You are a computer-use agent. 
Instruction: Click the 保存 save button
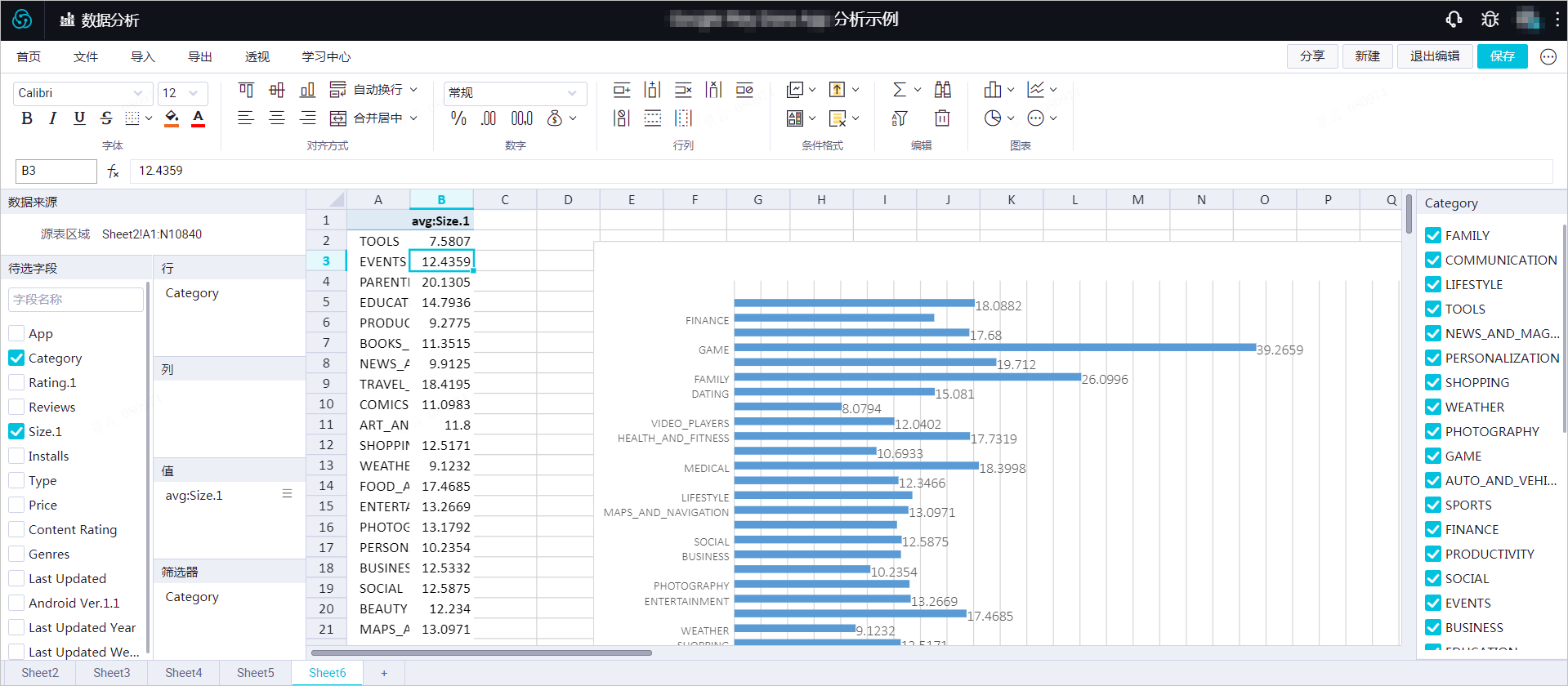[1502, 56]
